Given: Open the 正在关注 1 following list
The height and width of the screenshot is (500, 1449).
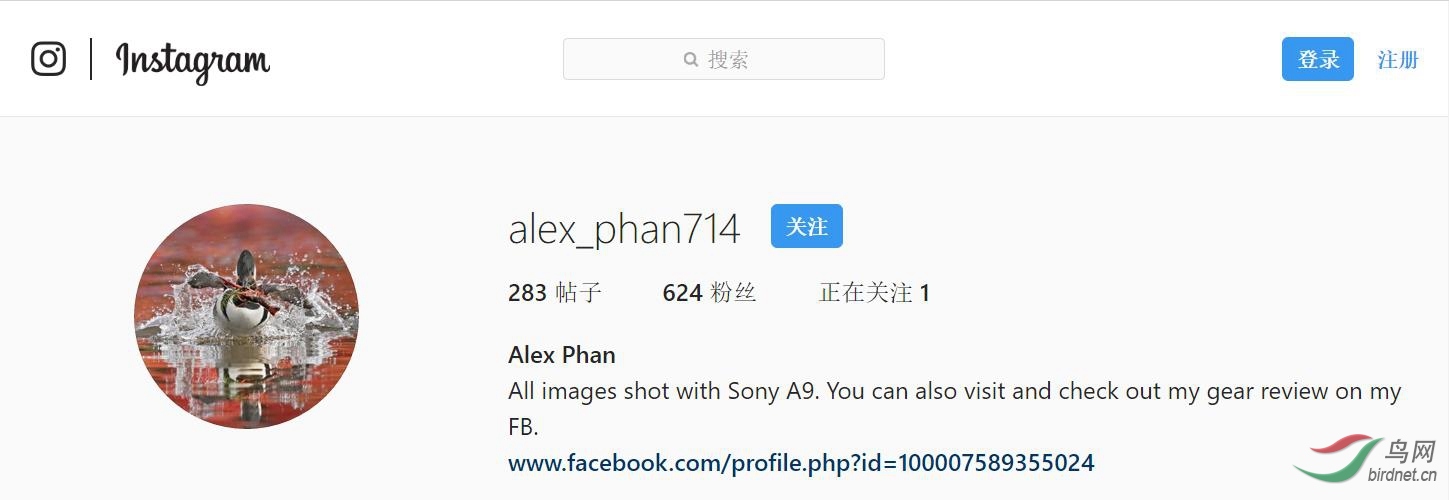Looking at the screenshot, I should pos(874,293).
